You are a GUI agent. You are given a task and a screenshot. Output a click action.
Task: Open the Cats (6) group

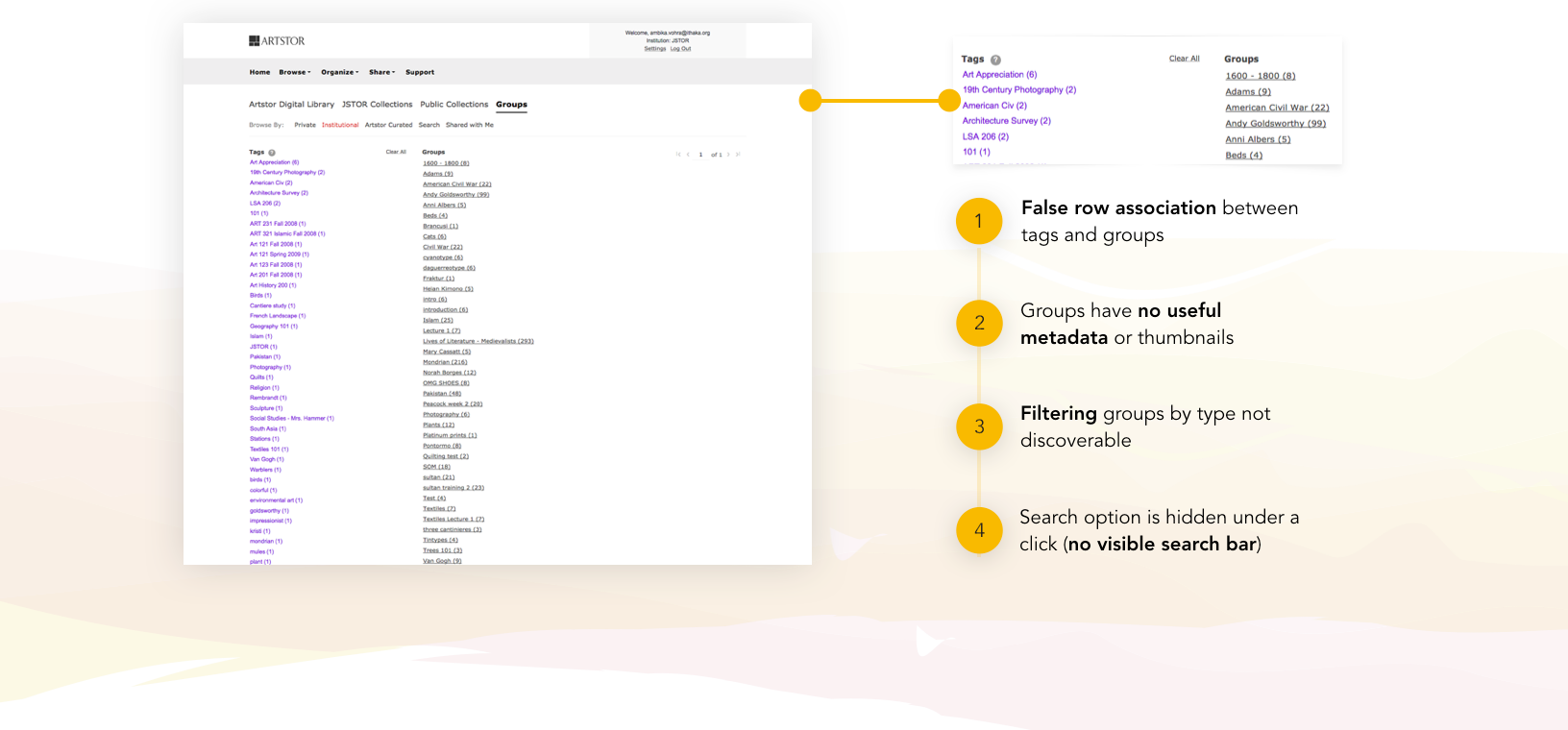tap(434, 236)
